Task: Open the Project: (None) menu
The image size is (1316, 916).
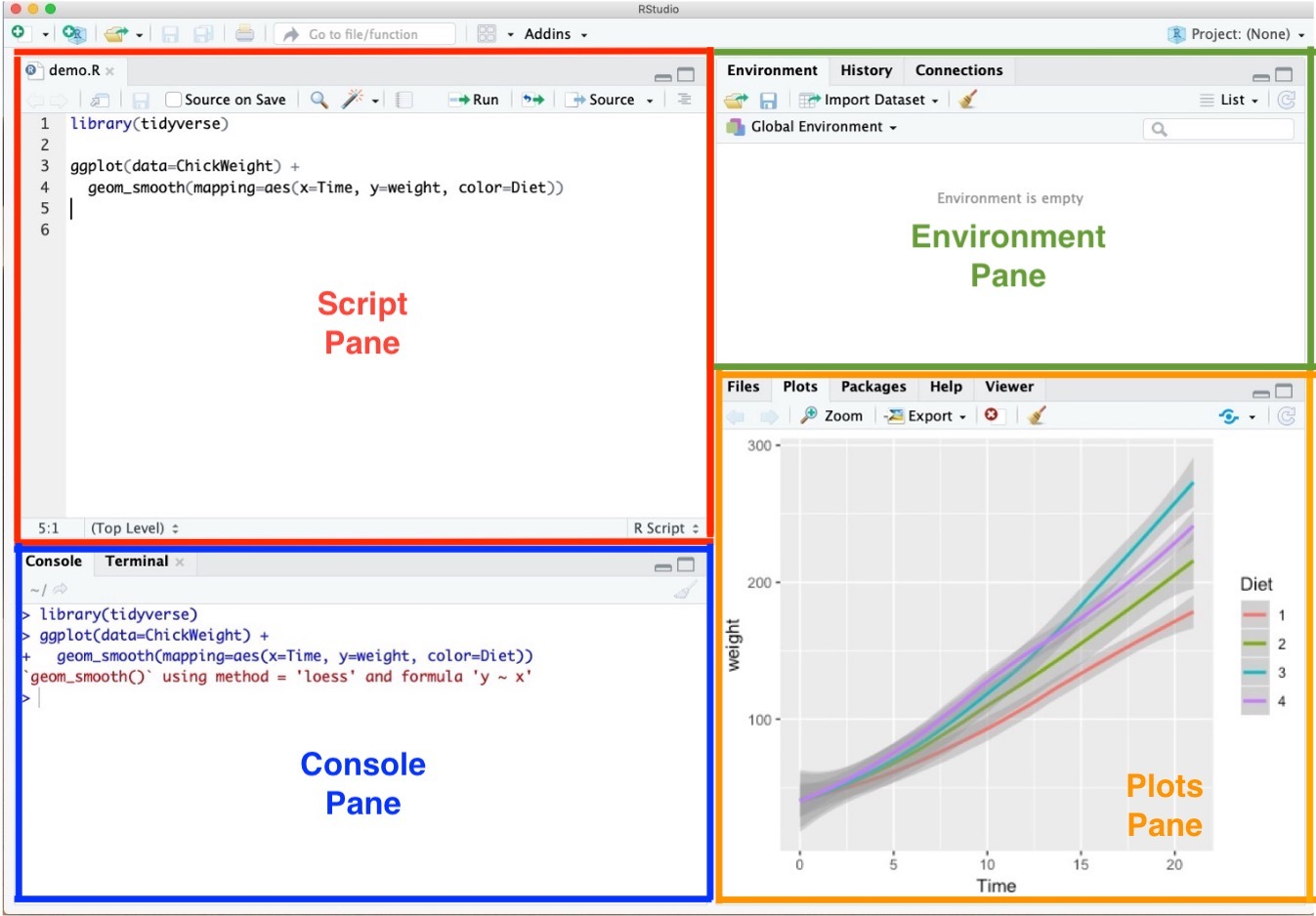Action: point(1237,34)
